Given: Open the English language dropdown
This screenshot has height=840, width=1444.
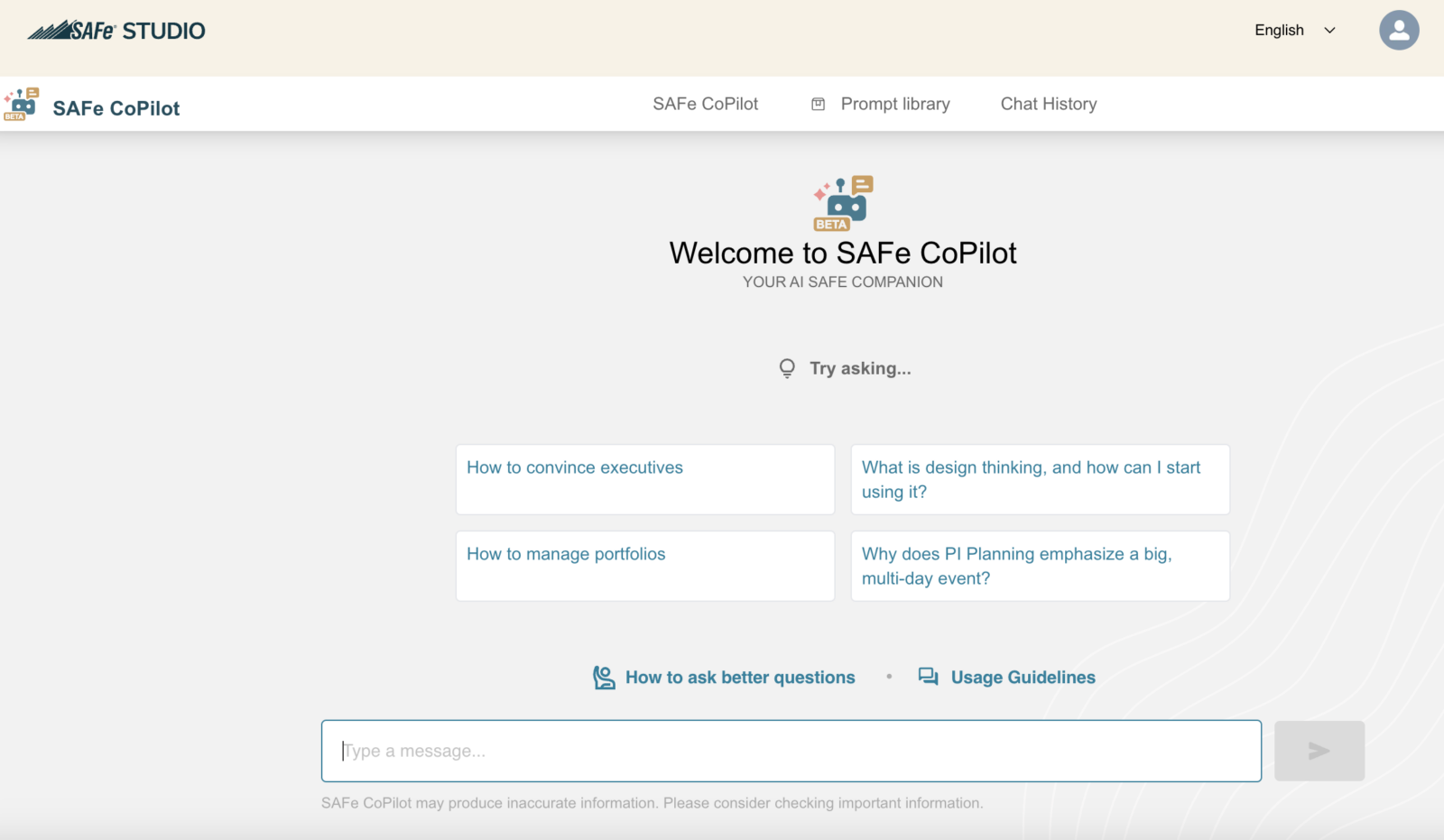Looking at the screenshot, I should tap(1279, 30).
